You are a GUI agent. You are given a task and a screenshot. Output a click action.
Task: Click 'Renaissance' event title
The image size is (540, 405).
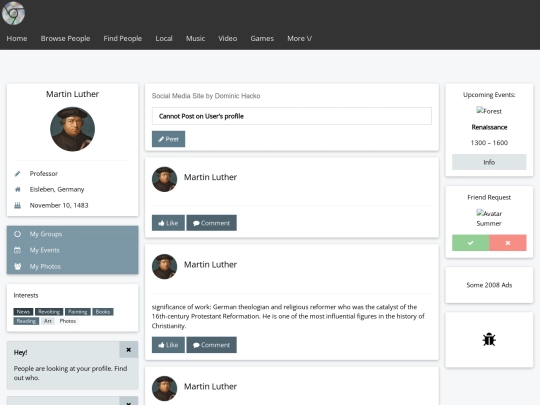489,127
